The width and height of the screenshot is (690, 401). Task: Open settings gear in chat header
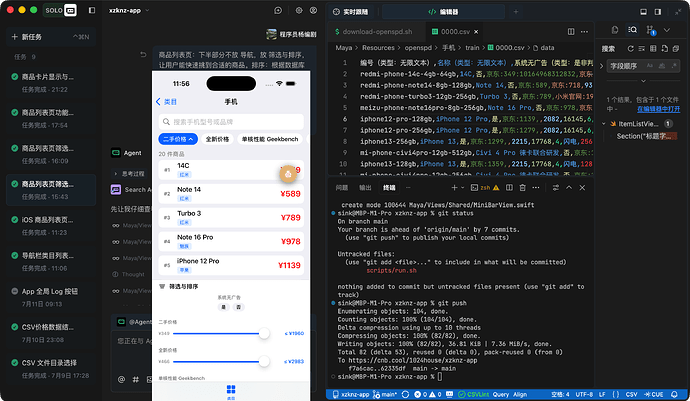coord(299,10)
